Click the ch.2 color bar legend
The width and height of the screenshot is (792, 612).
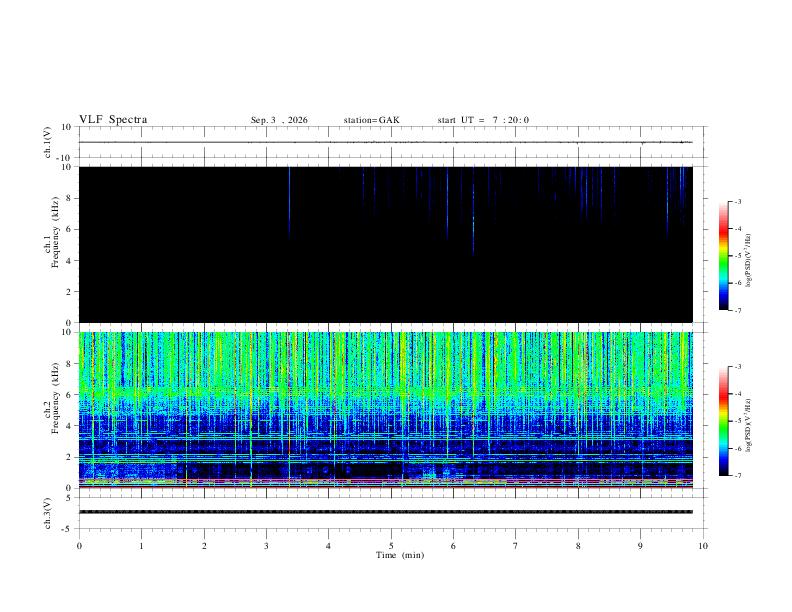[723, 421]
